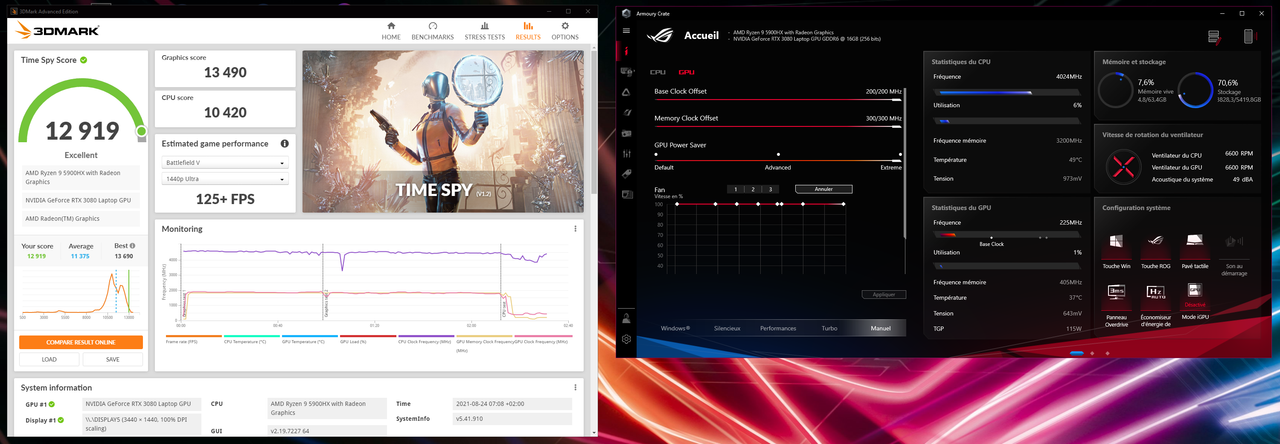Screen dimensions: 1280x444
Task: Adjust the Base Clock Offset slider
Action: (x=778, y=100)
